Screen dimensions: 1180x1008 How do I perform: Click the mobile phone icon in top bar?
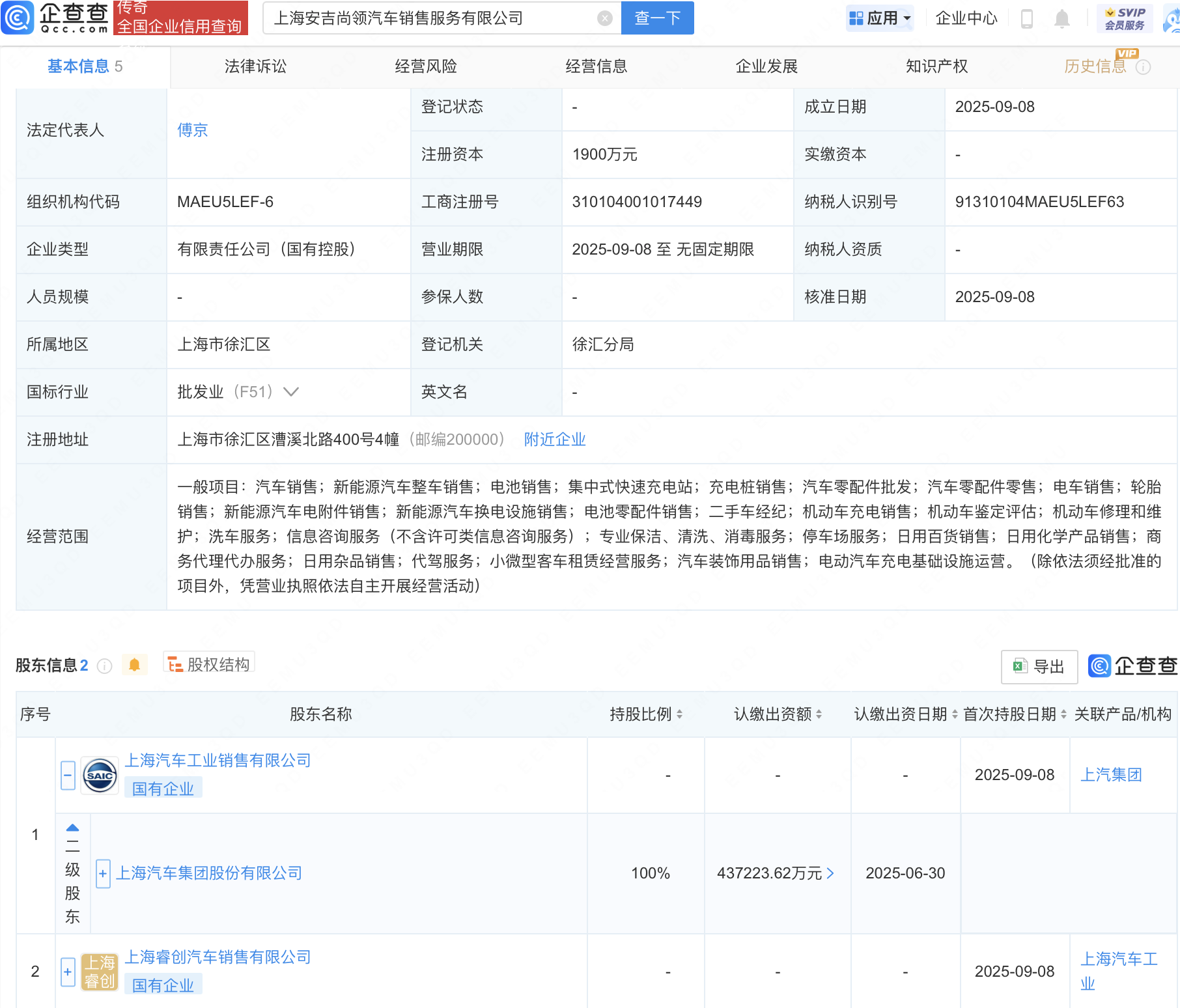tap(1028, 18)
